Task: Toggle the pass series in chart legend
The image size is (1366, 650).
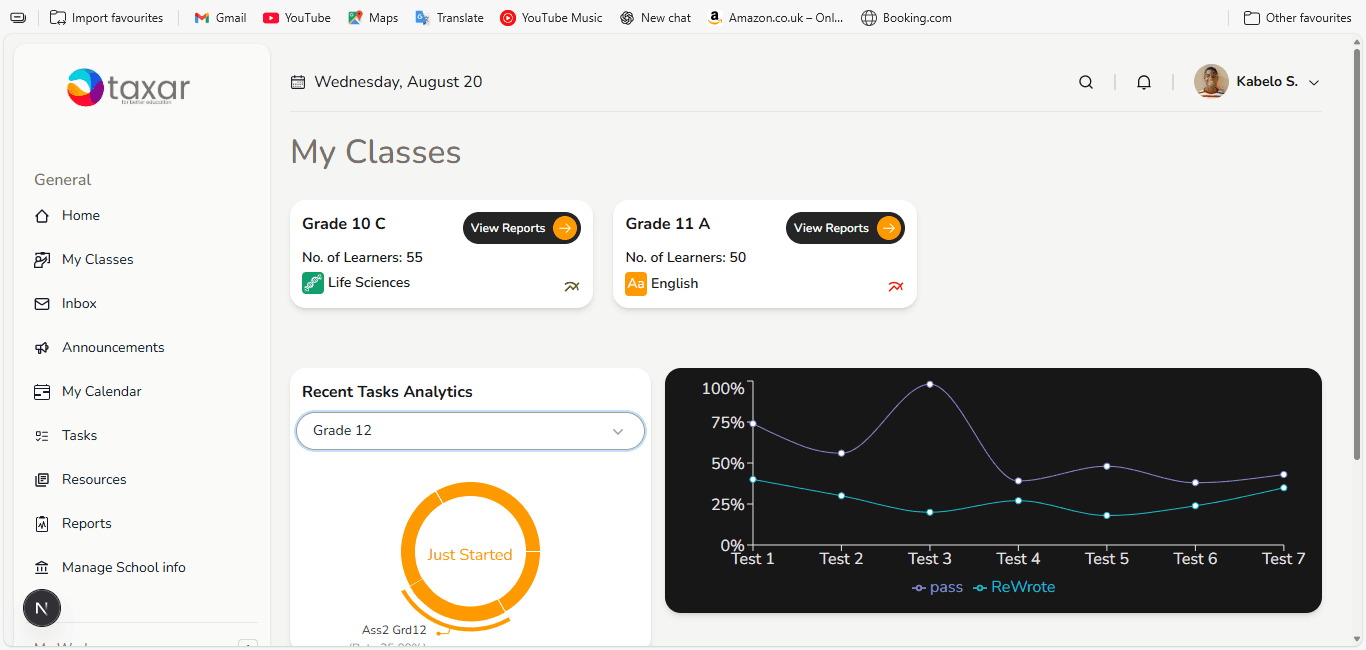Action: (x=937, y=587)
